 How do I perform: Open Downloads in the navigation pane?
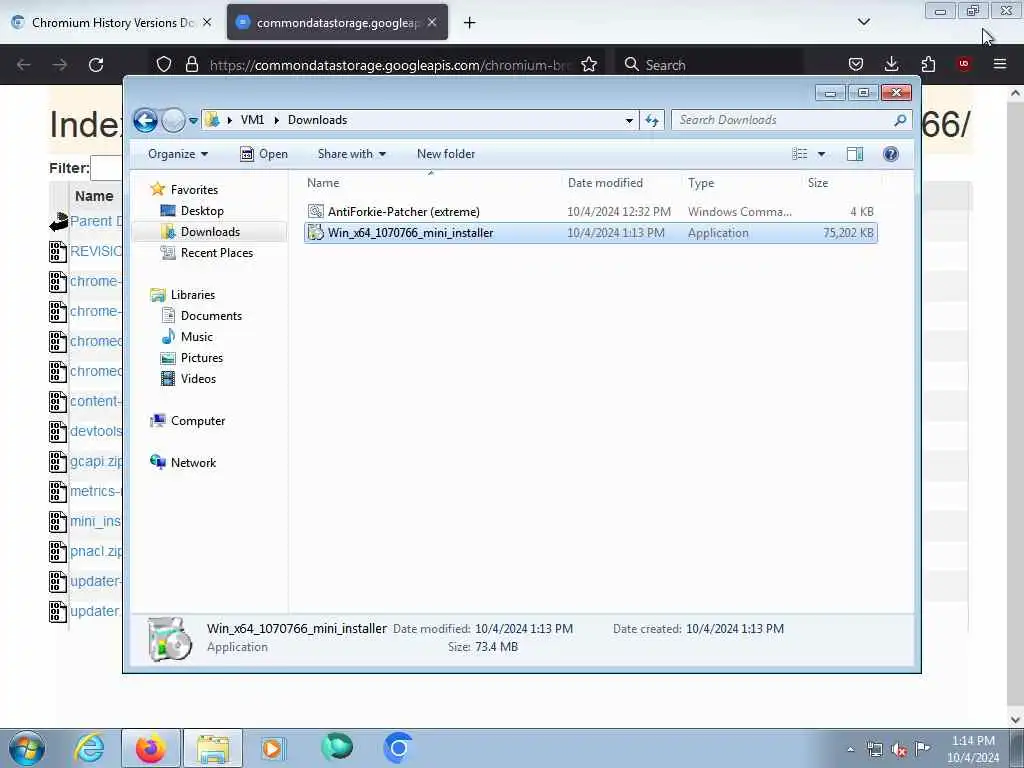pyautogui.click(x=210, y=231)
